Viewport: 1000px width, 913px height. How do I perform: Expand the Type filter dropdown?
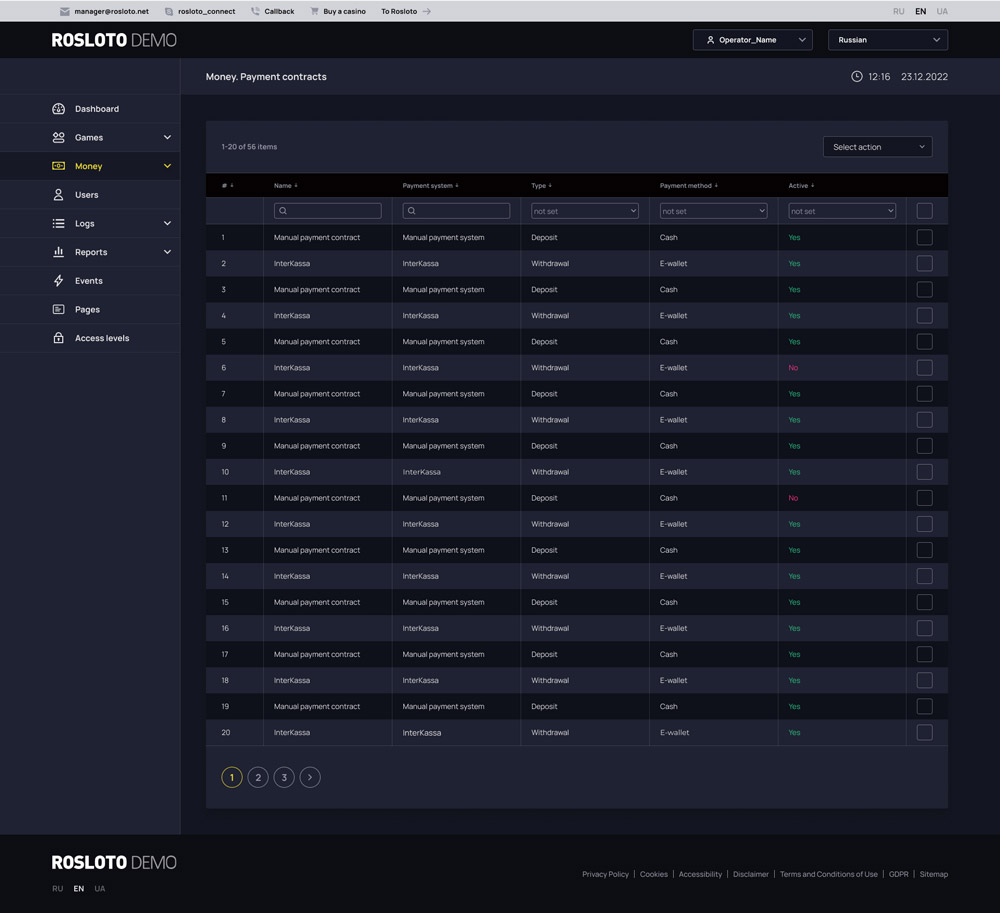point(584,211)
